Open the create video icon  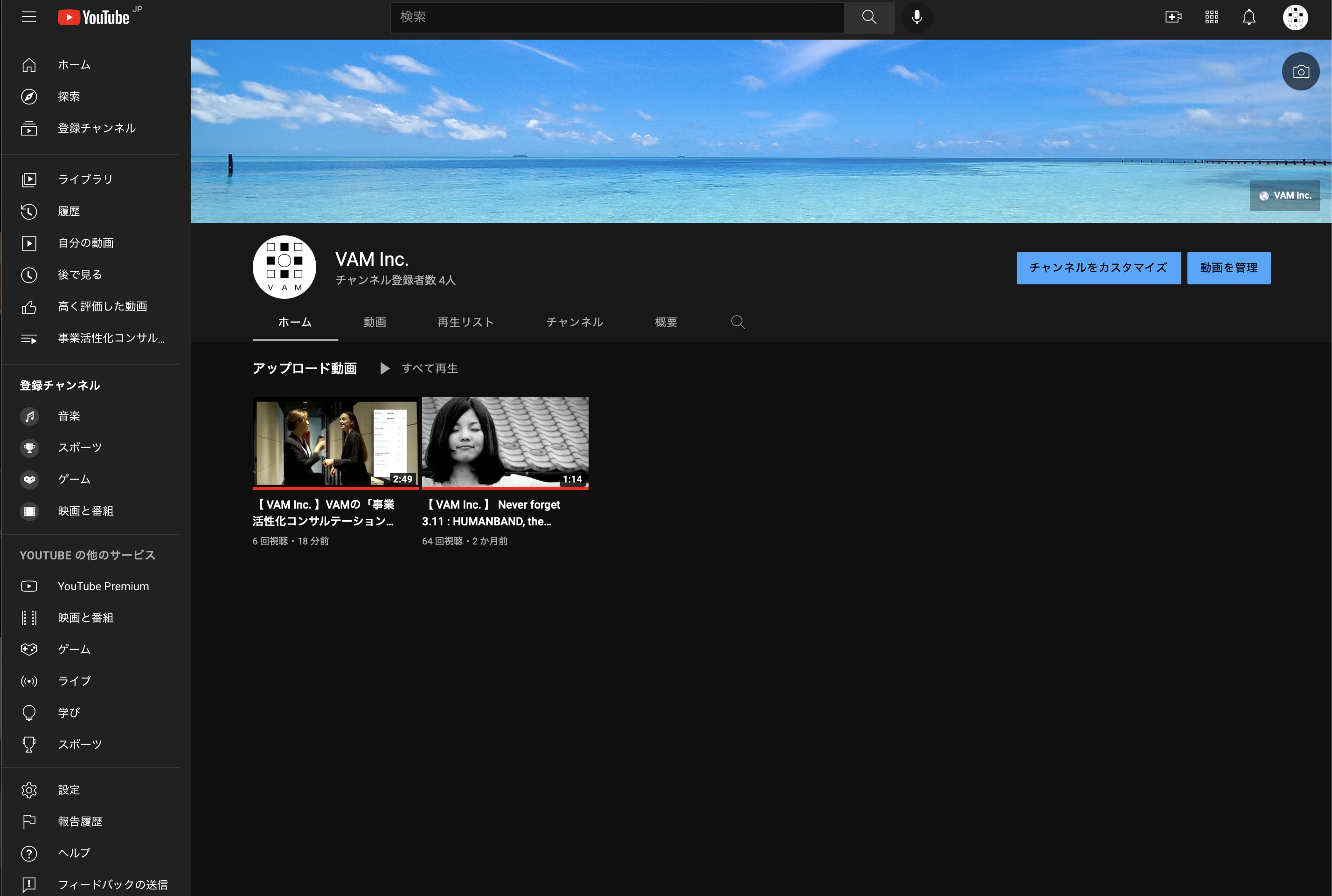click(1173, 17)
